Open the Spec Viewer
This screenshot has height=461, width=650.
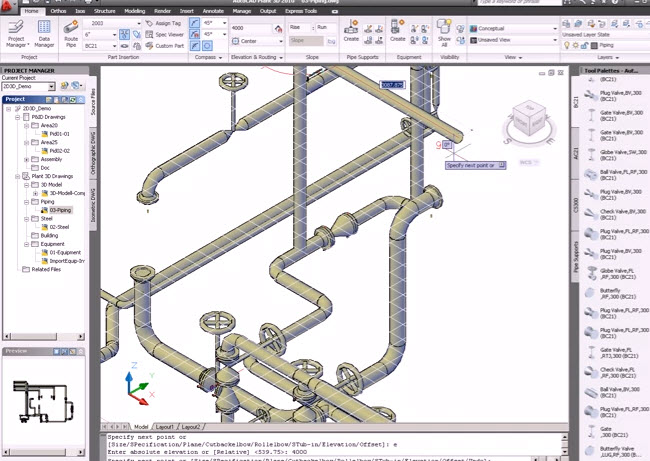(x=164, y=34)
